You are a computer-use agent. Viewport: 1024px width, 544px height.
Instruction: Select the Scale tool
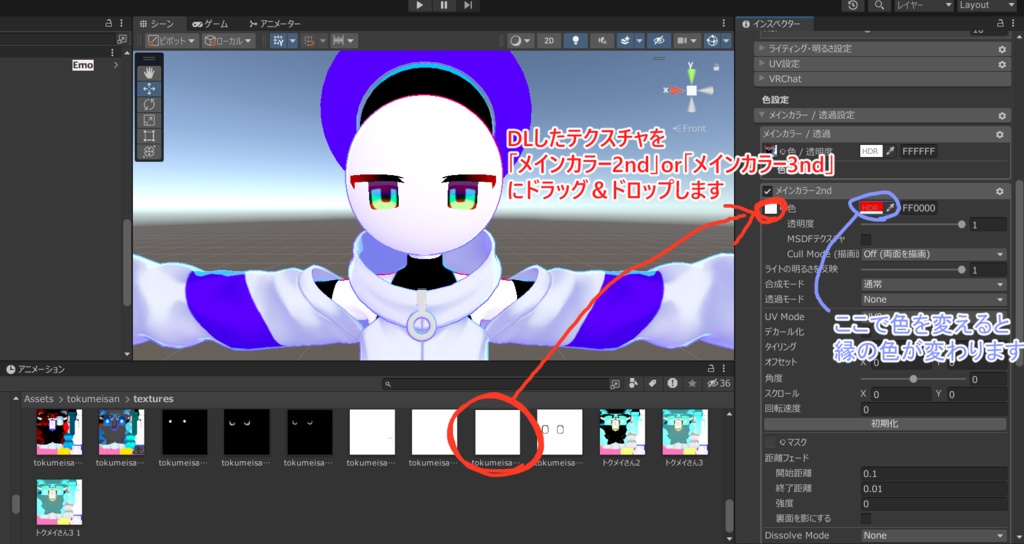tap(149, 120)
